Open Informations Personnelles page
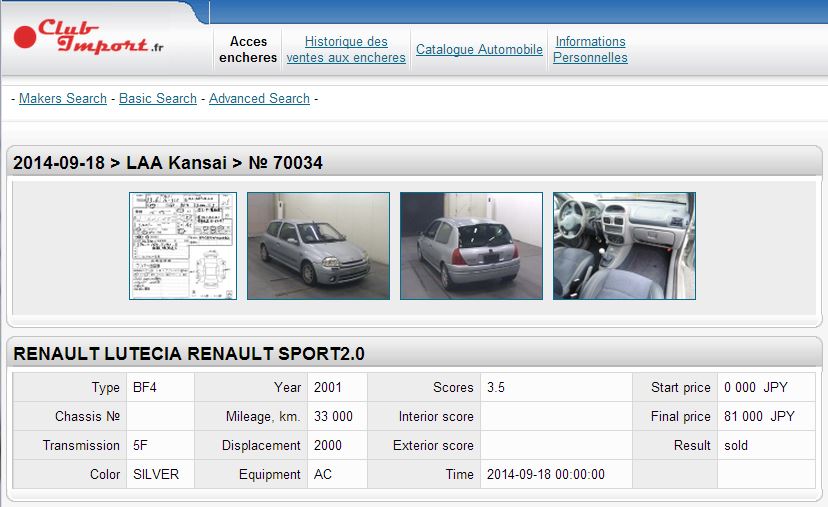This screenshot has height=507, width=828. pyautogui.click(x=590, y=49)
